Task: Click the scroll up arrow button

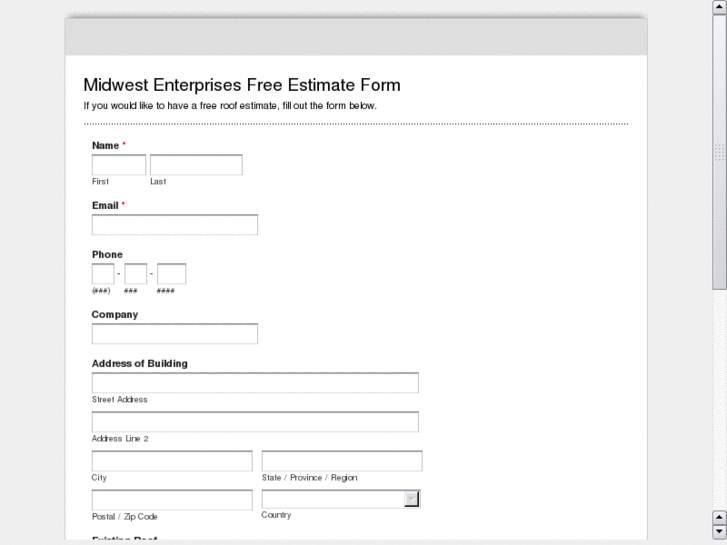Action: pyautogui.click(x=719, y=517)
